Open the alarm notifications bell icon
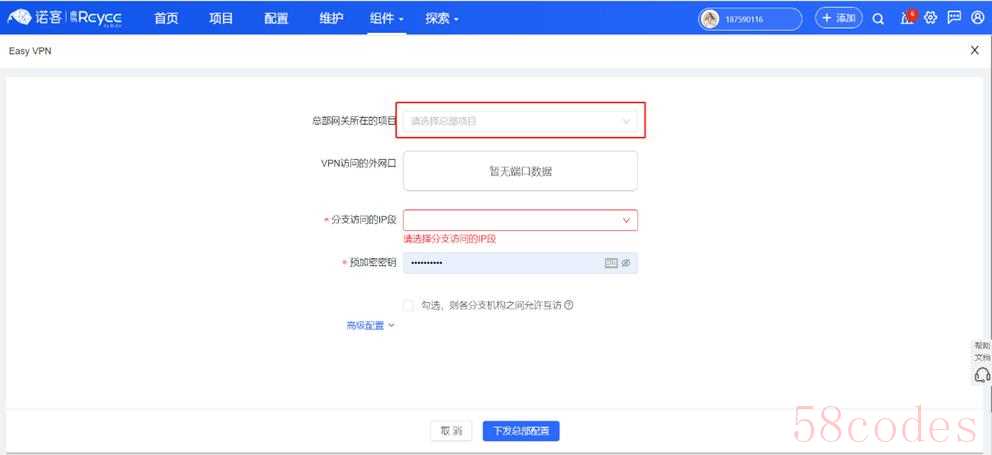 pyautogui.click(x=907, y=18)
